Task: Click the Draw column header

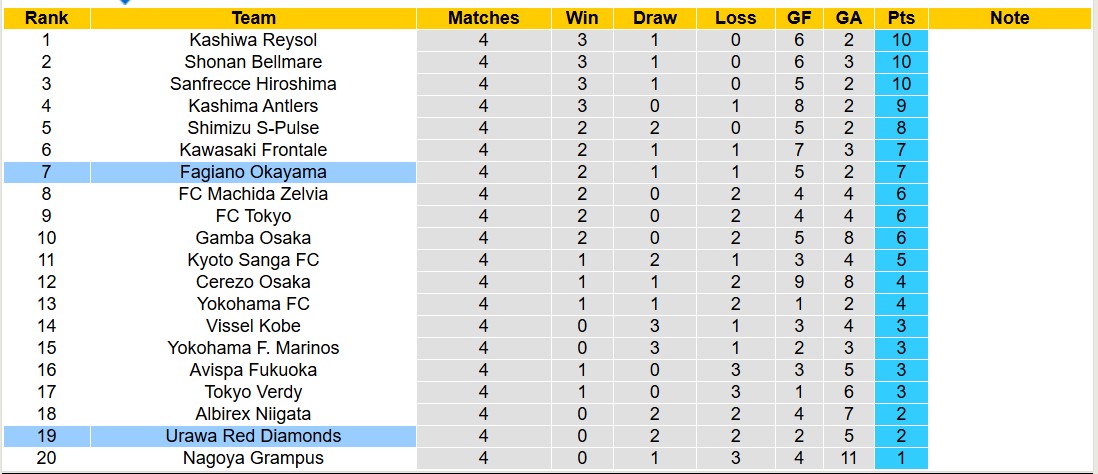Action: 655,18
